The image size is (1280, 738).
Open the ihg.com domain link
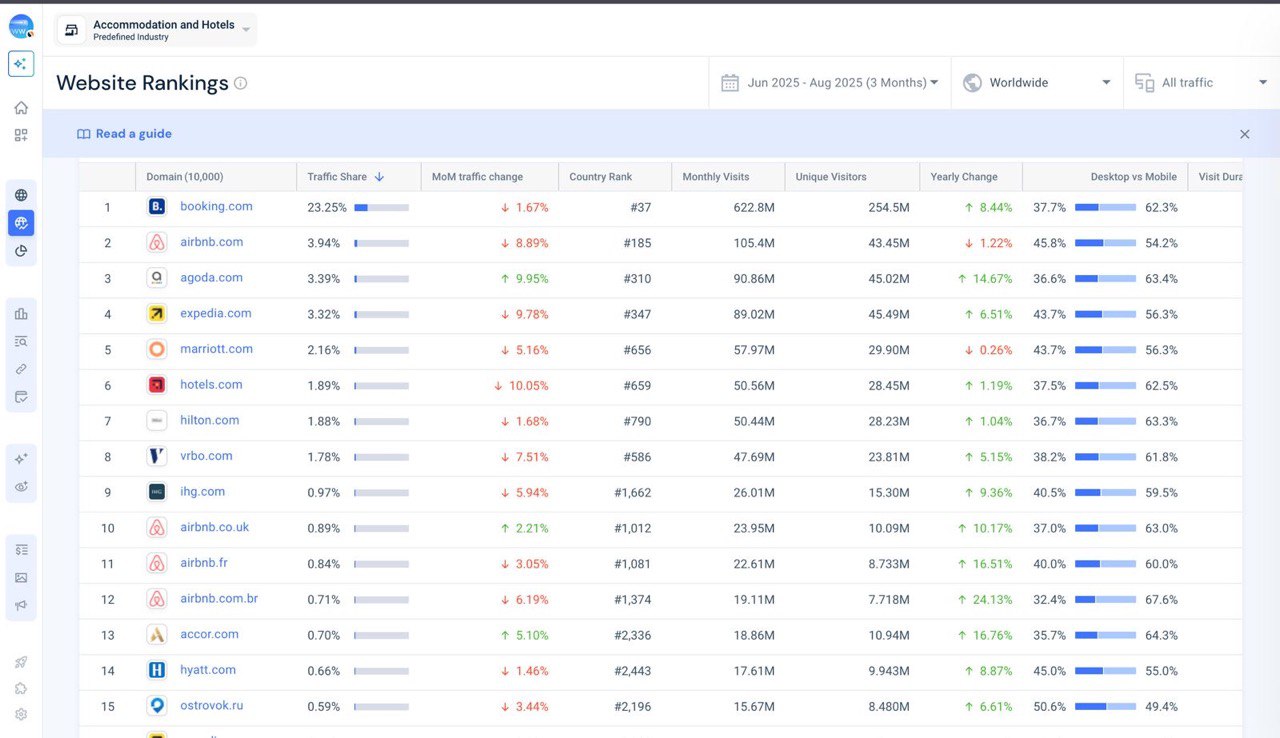[202, 492]
